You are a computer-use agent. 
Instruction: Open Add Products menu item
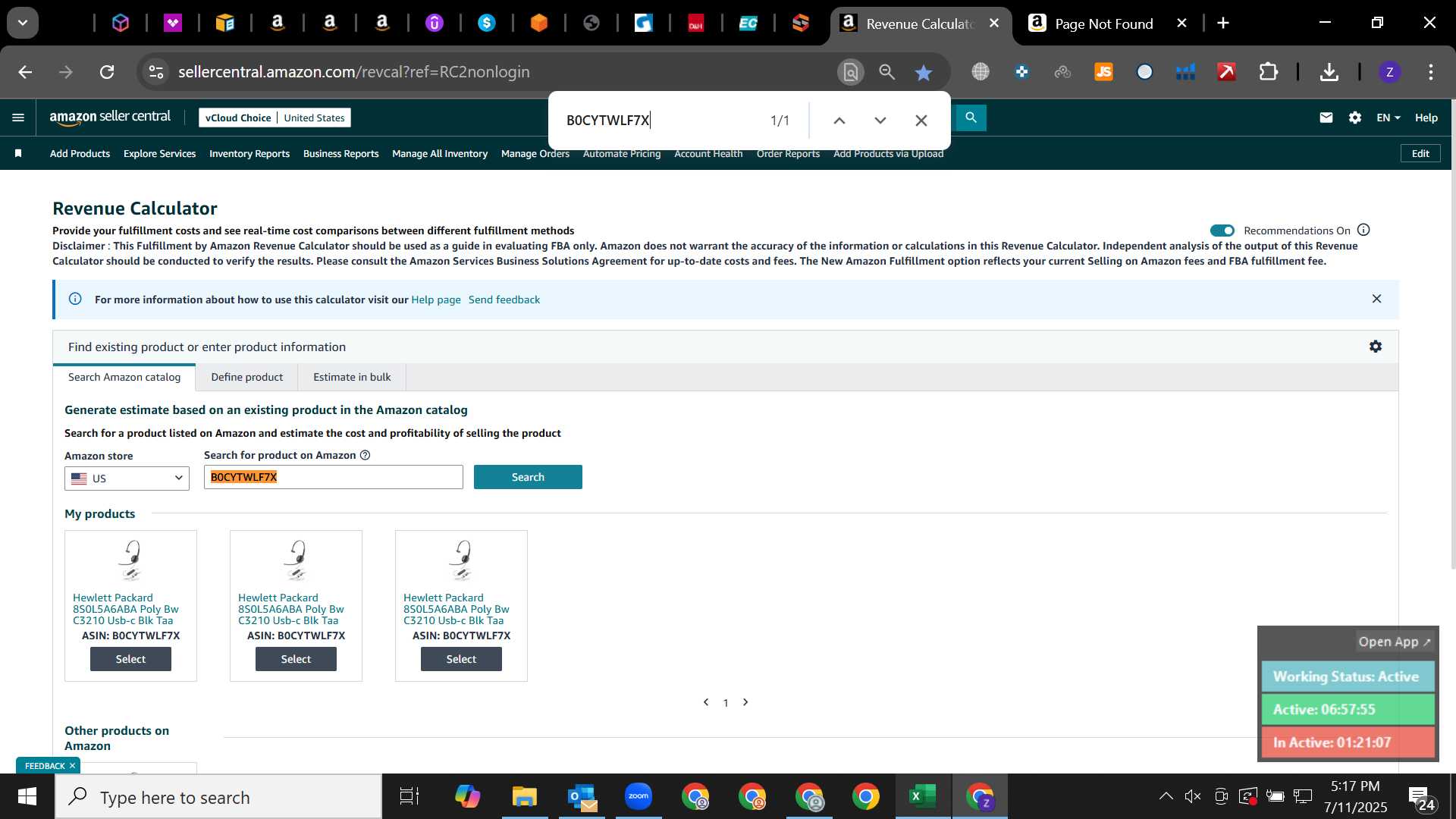point(80,153)
